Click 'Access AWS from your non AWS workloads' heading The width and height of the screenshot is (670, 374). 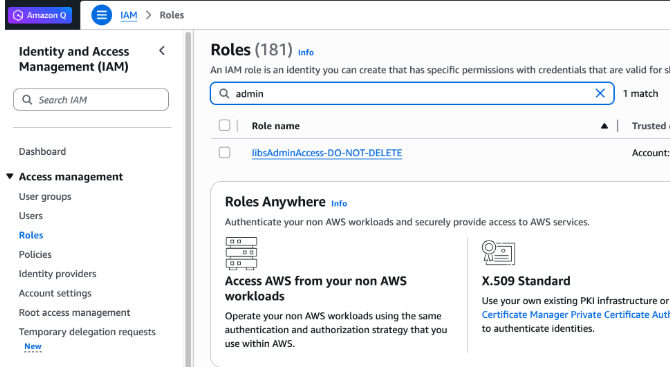[x=316, y=289]
